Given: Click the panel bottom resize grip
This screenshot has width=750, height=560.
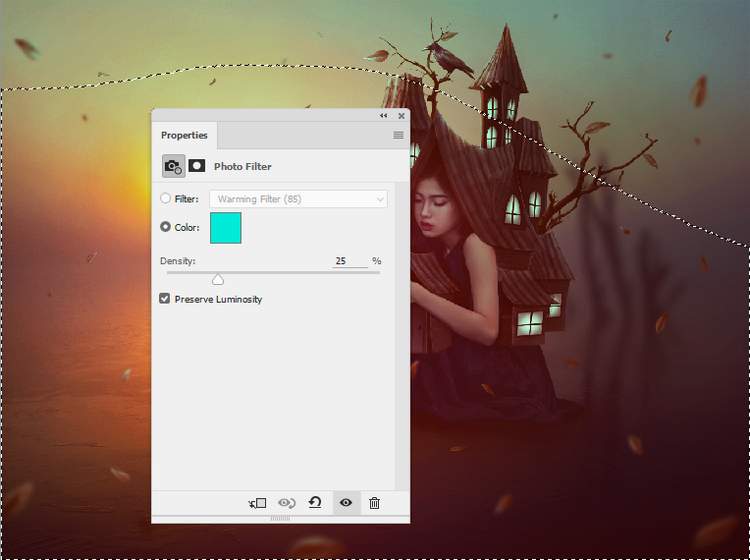Looking at the screenshot, I should pos(280,518).
